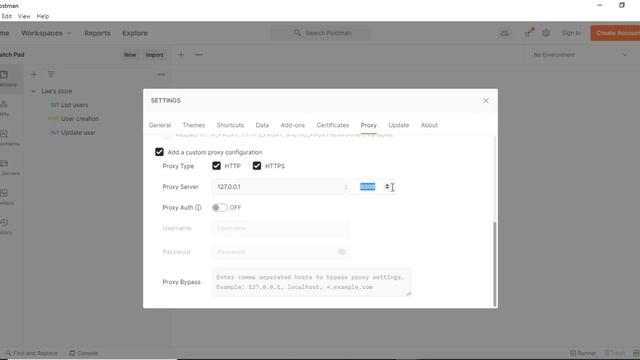Show password using the eye icon
This screenshot has width=640, height=360.
(x=342, y=252)
